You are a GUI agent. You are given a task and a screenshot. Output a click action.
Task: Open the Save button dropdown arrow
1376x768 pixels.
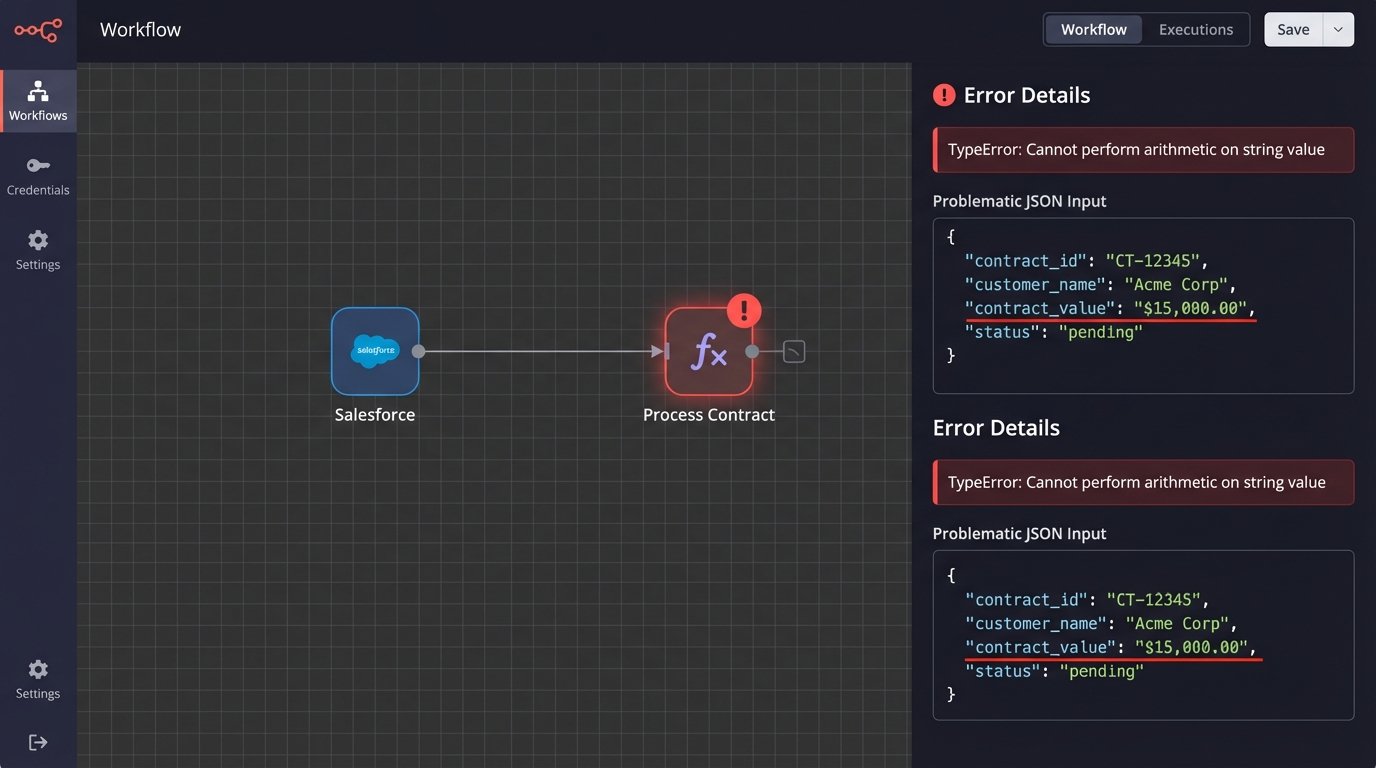click(x=1338, y=29)
